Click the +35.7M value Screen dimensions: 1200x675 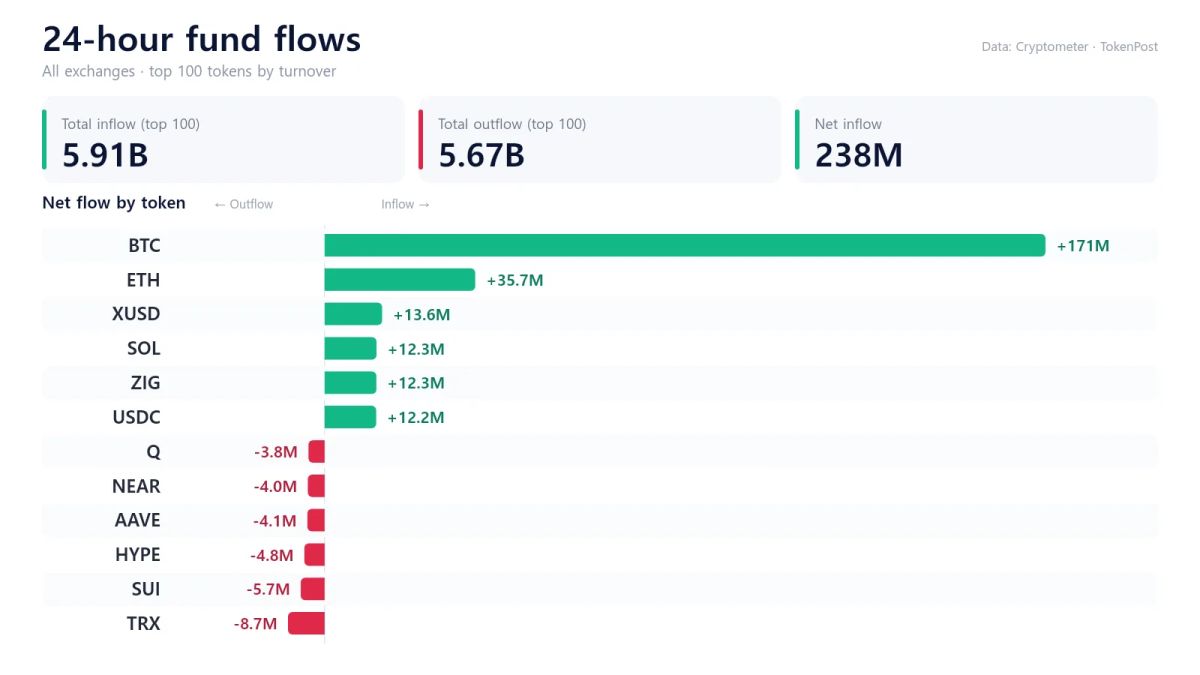coord(515,280)
